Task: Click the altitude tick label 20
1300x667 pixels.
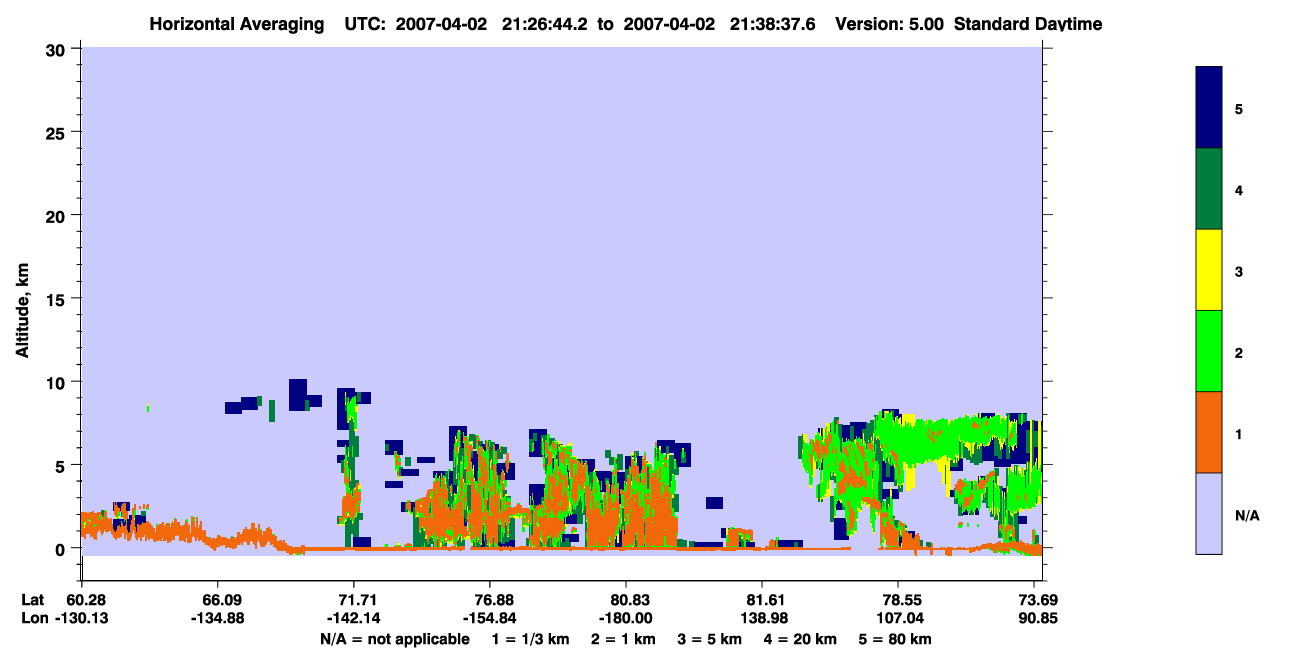Action: pyautogui.click(x=58, y=215)
